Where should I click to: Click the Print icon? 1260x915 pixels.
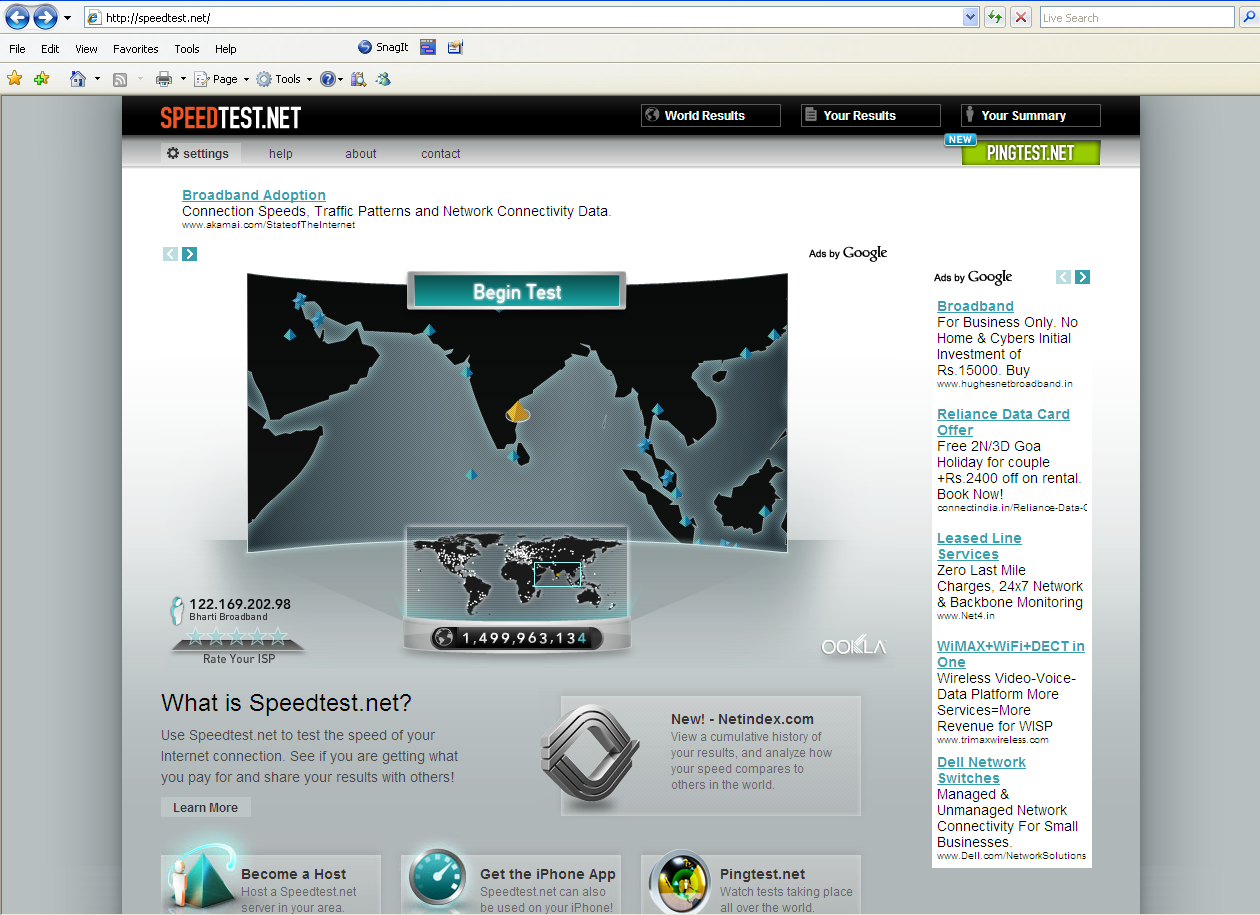165,79
